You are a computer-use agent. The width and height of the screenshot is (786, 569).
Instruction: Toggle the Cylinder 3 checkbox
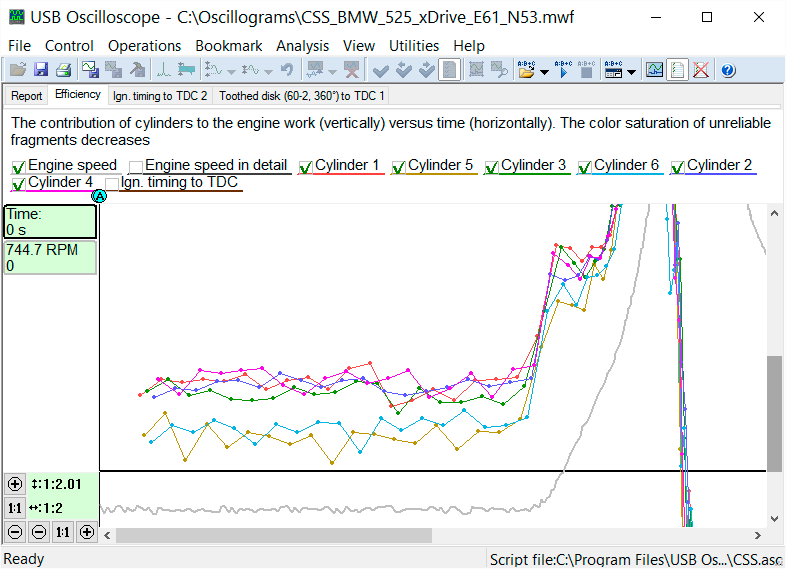(x=491, y=167)
